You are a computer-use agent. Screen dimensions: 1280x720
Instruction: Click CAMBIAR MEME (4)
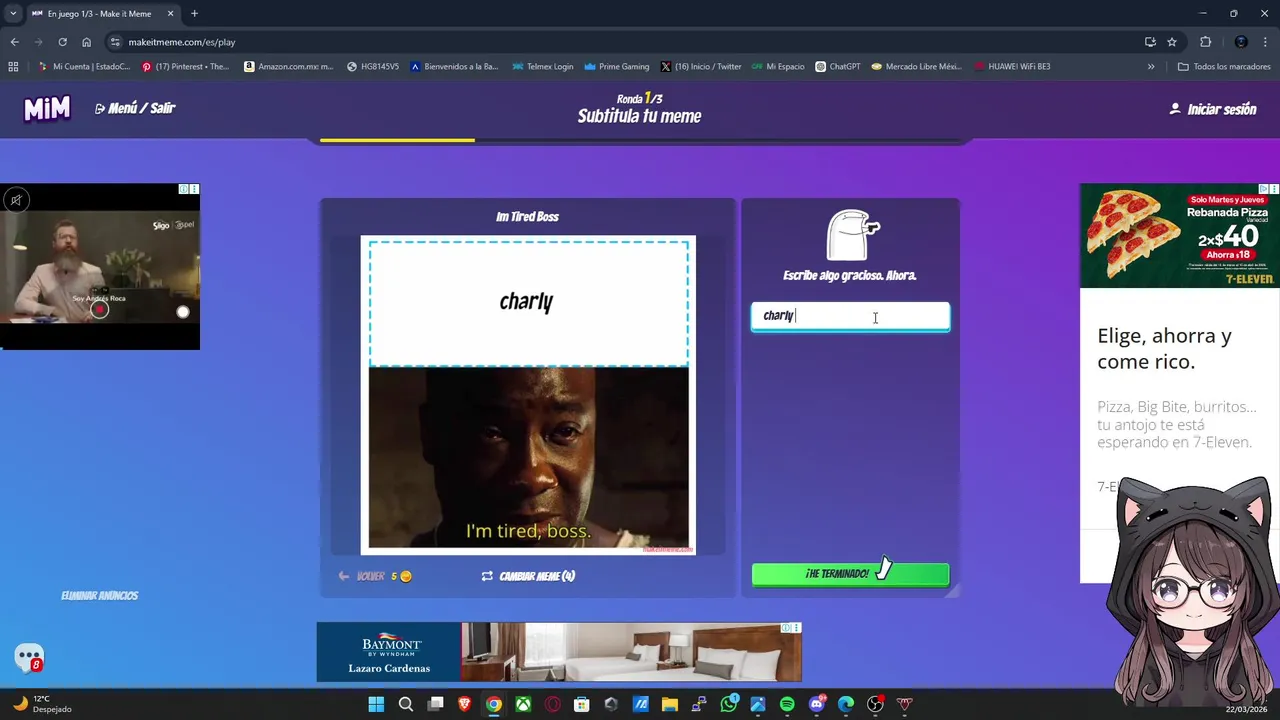[x=528, y=576]
